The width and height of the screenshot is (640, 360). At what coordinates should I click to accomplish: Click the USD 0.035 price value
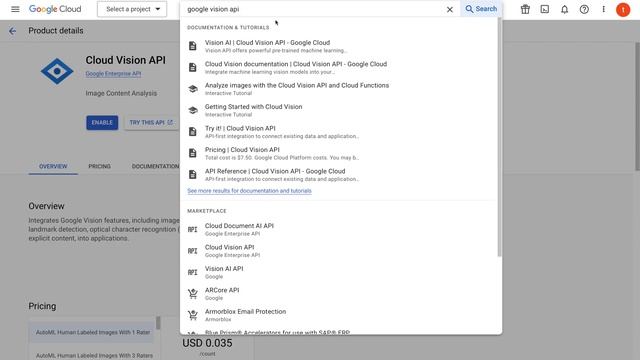[x=207, y=343]
